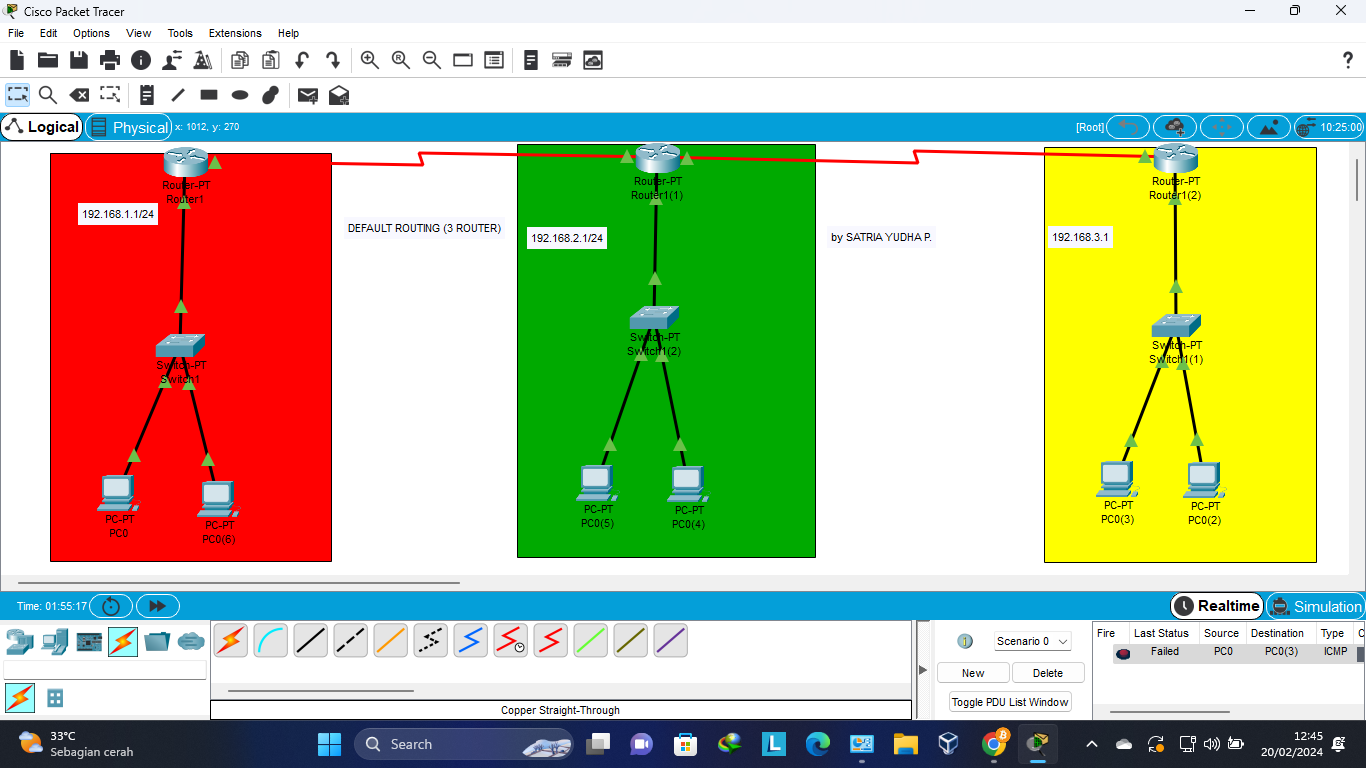Select the Draw Ellipse tool
Image resolution: width=1366 pixels, height=768 pixels.
[x=240, y=95]
